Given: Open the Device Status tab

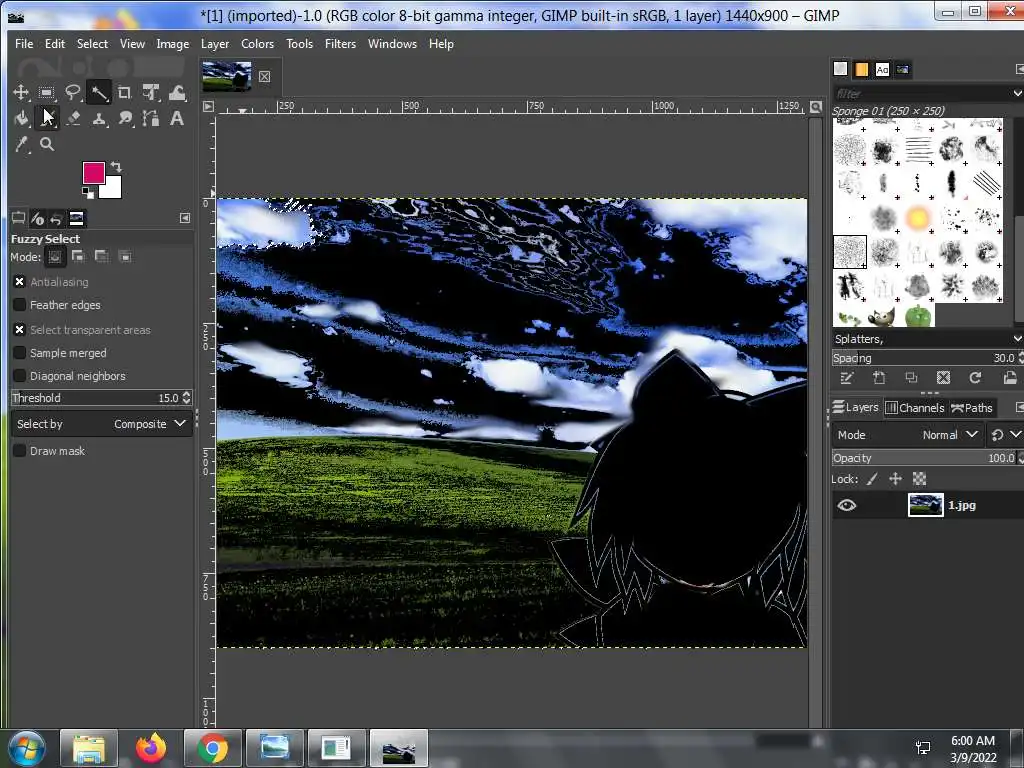Looking at the screenshot, I should [x=38, y=219].
